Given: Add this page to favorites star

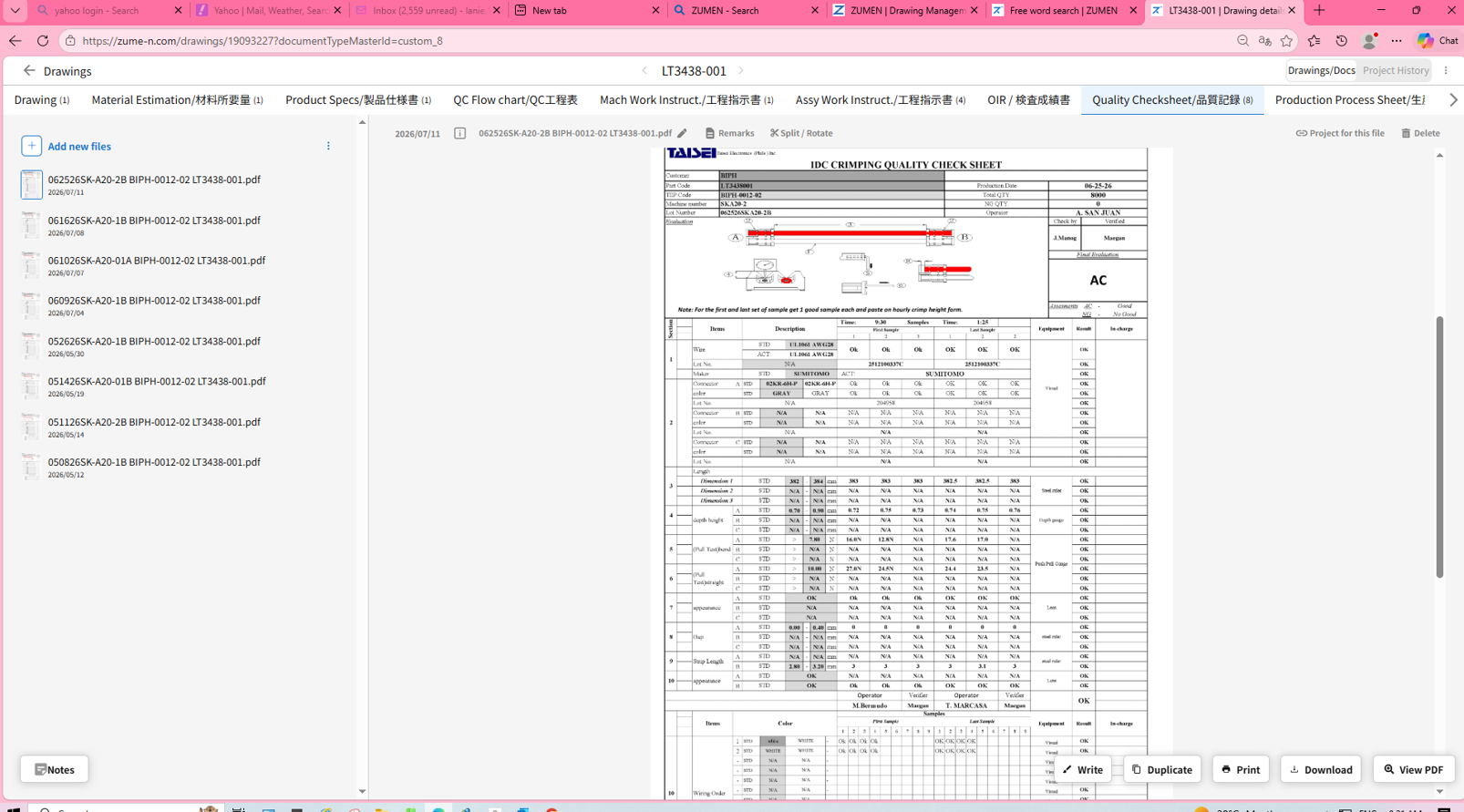Looking at the screenshot, I should pyautogui.click(x=1286, y=41).
